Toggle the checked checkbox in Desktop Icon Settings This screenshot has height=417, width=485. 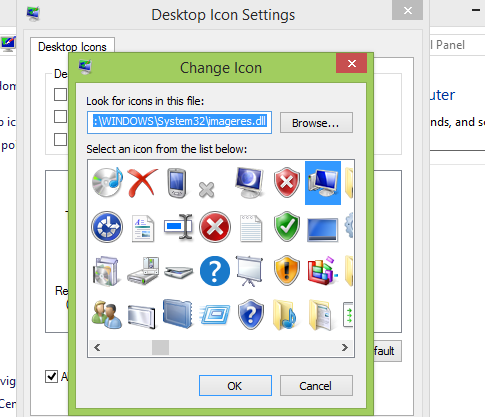point(51,376)
